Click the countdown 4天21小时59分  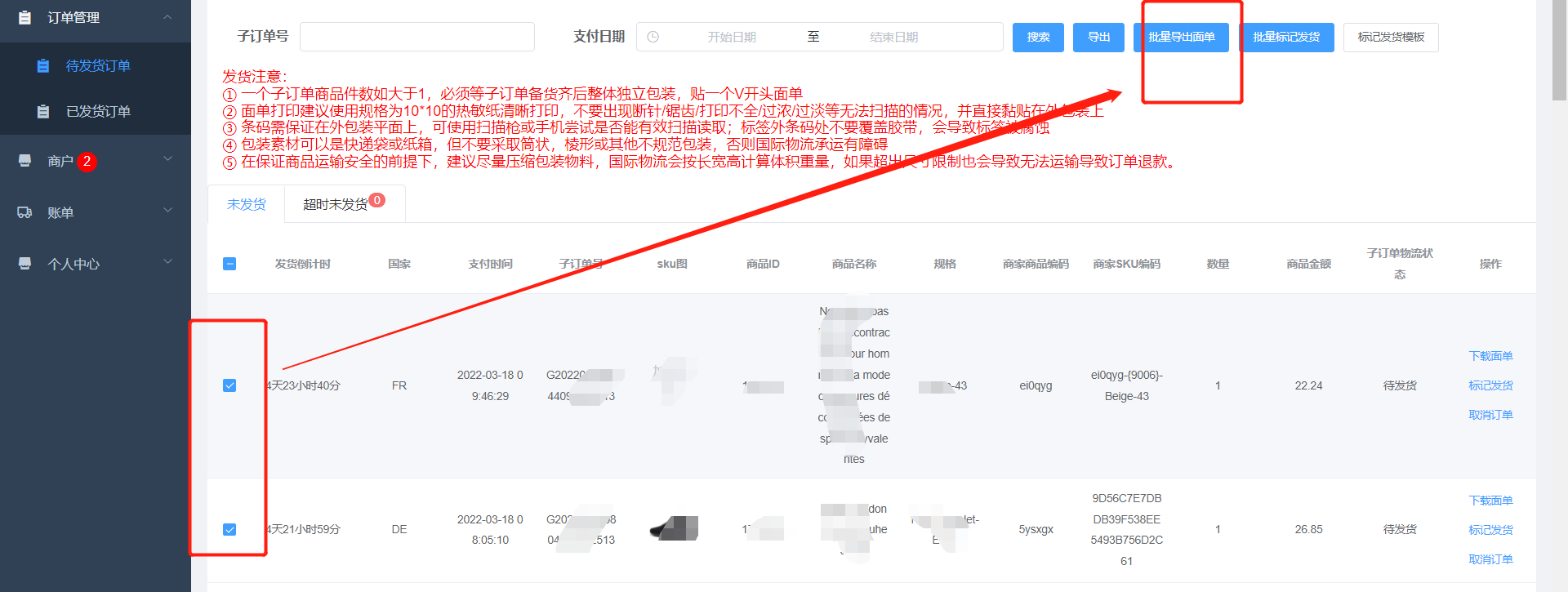(x=303, y=529)
